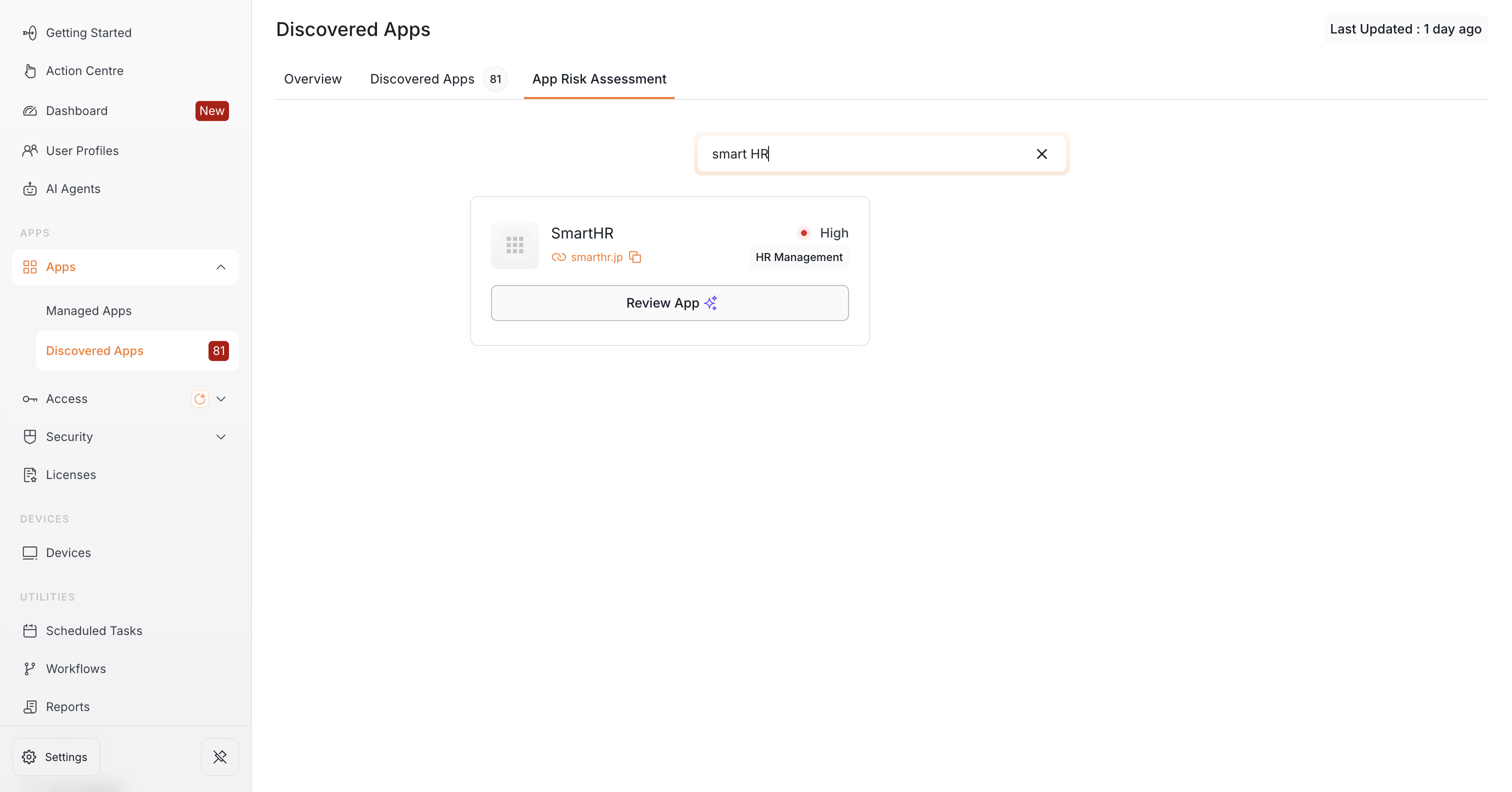Select the App Risk Assessment tab
The width and height of the screenshot is (1512, 792).
pos(599,79)
